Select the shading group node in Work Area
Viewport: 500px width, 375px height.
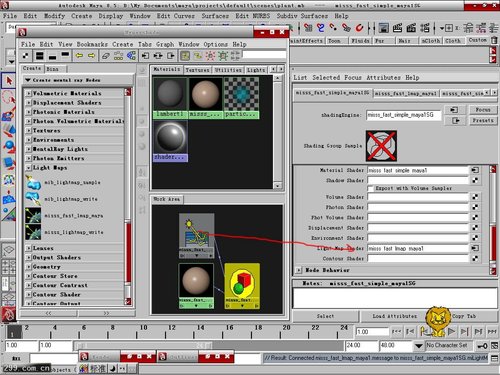coord(242,286)
